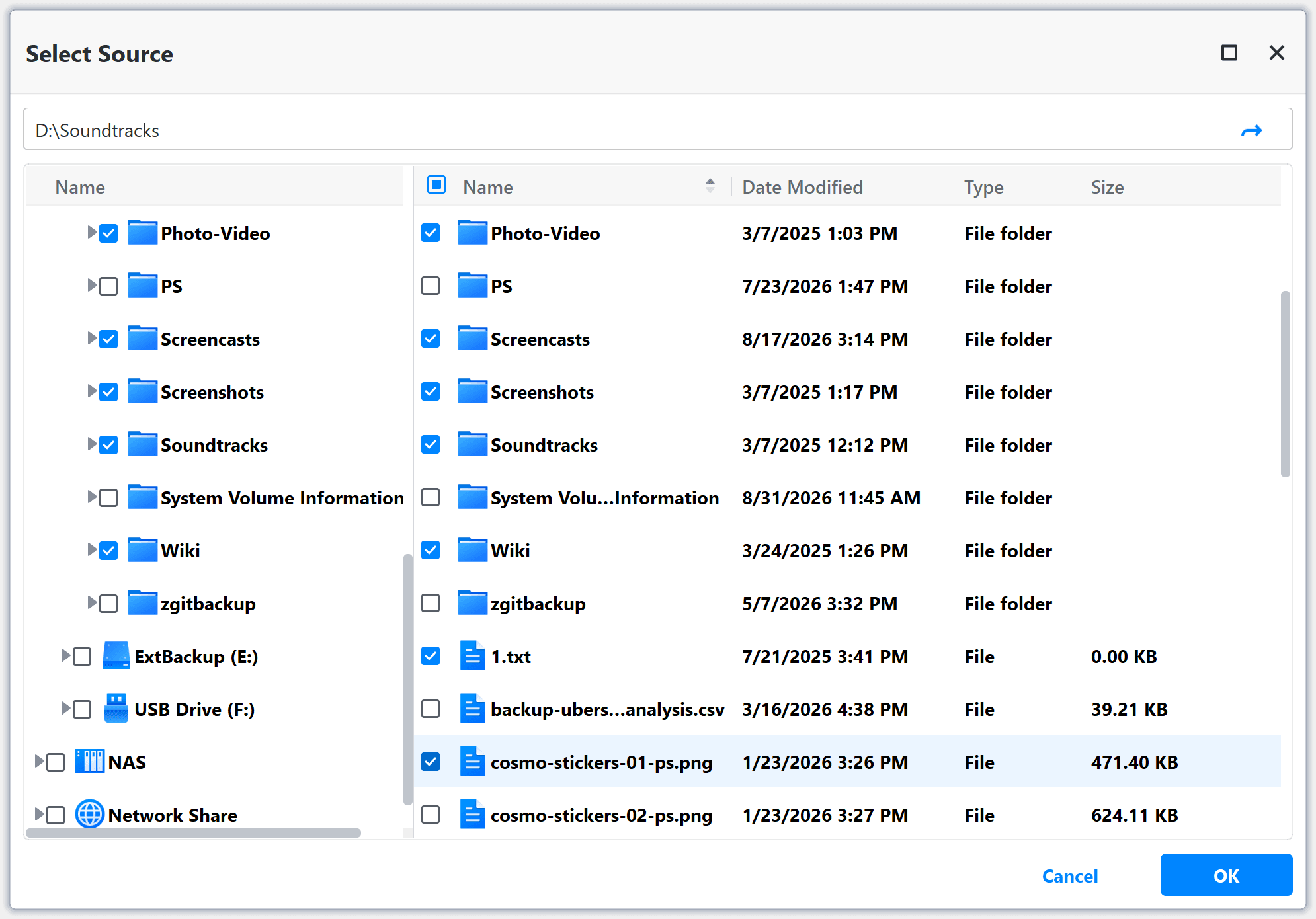This screenshot has height=919, width=1316.
Task: Click the Name column header in the file list
Action: pyautogui.click(x=488, y=187)
